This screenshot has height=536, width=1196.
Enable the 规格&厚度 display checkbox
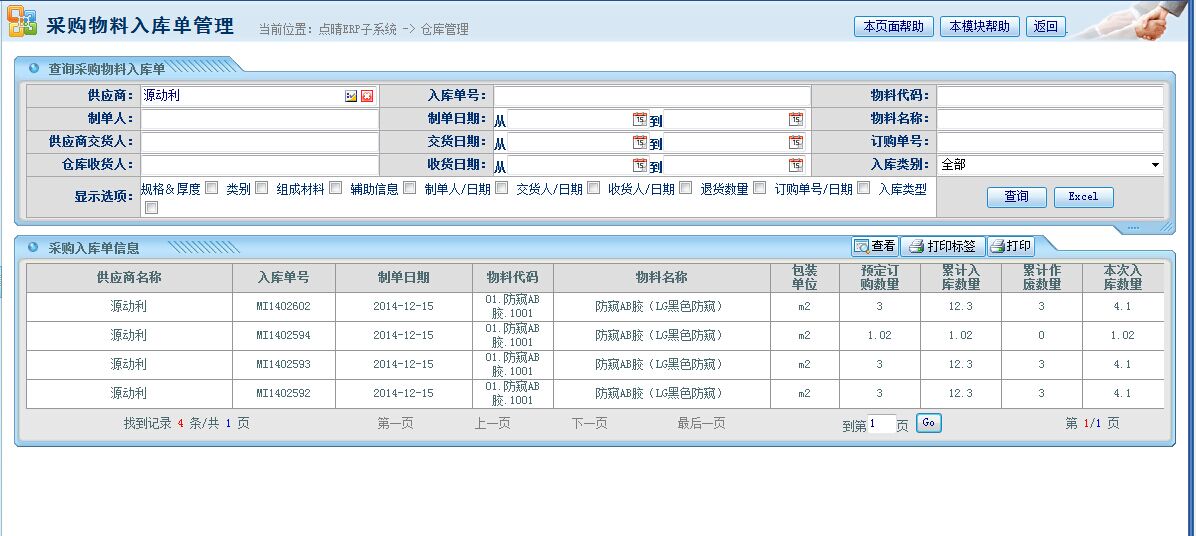click(211, 188)
